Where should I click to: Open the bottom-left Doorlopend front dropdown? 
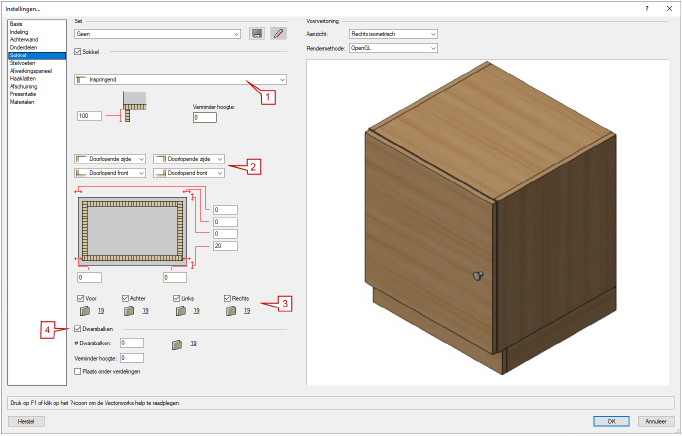[x=110, y=173]
